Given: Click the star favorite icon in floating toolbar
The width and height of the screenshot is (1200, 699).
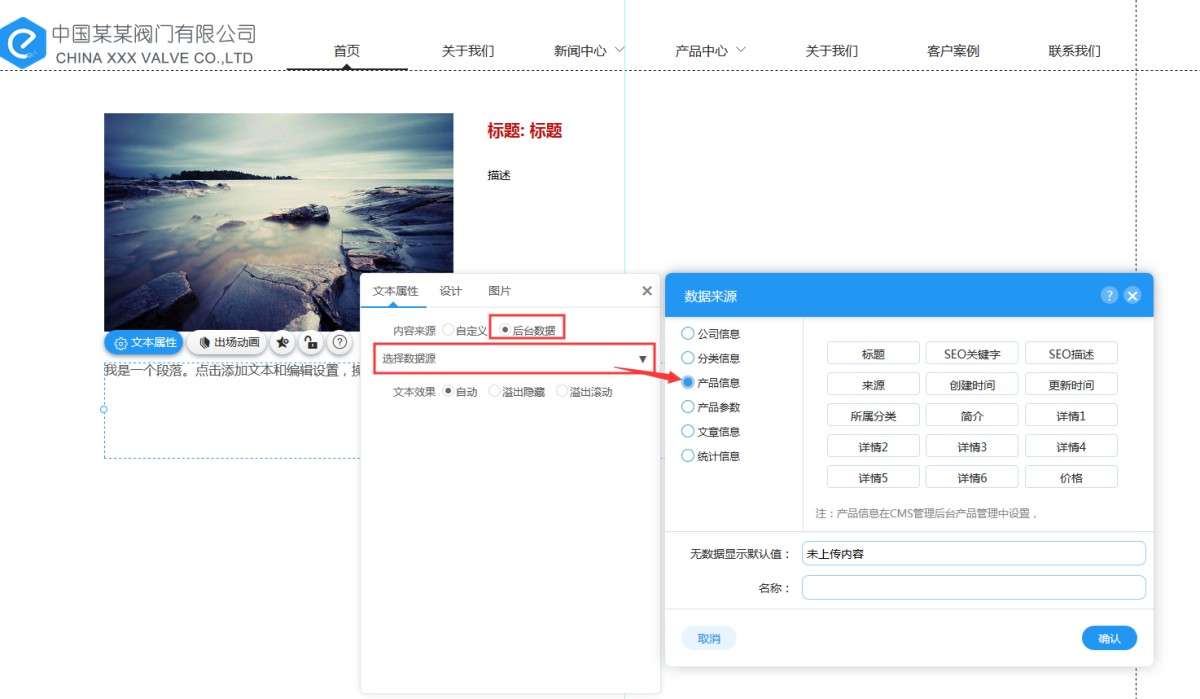Looking at the screenshot, I should pos(283,343).
